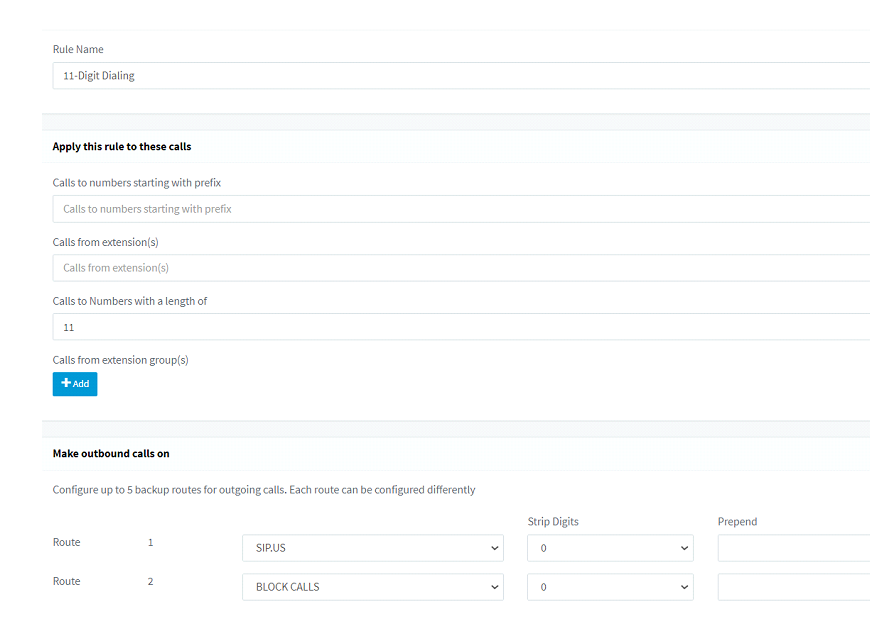Open the Route 2 BLOCK CALLS dropdown
The height and width of the screenshot is (625, 870).
click(x=373, y=587)
